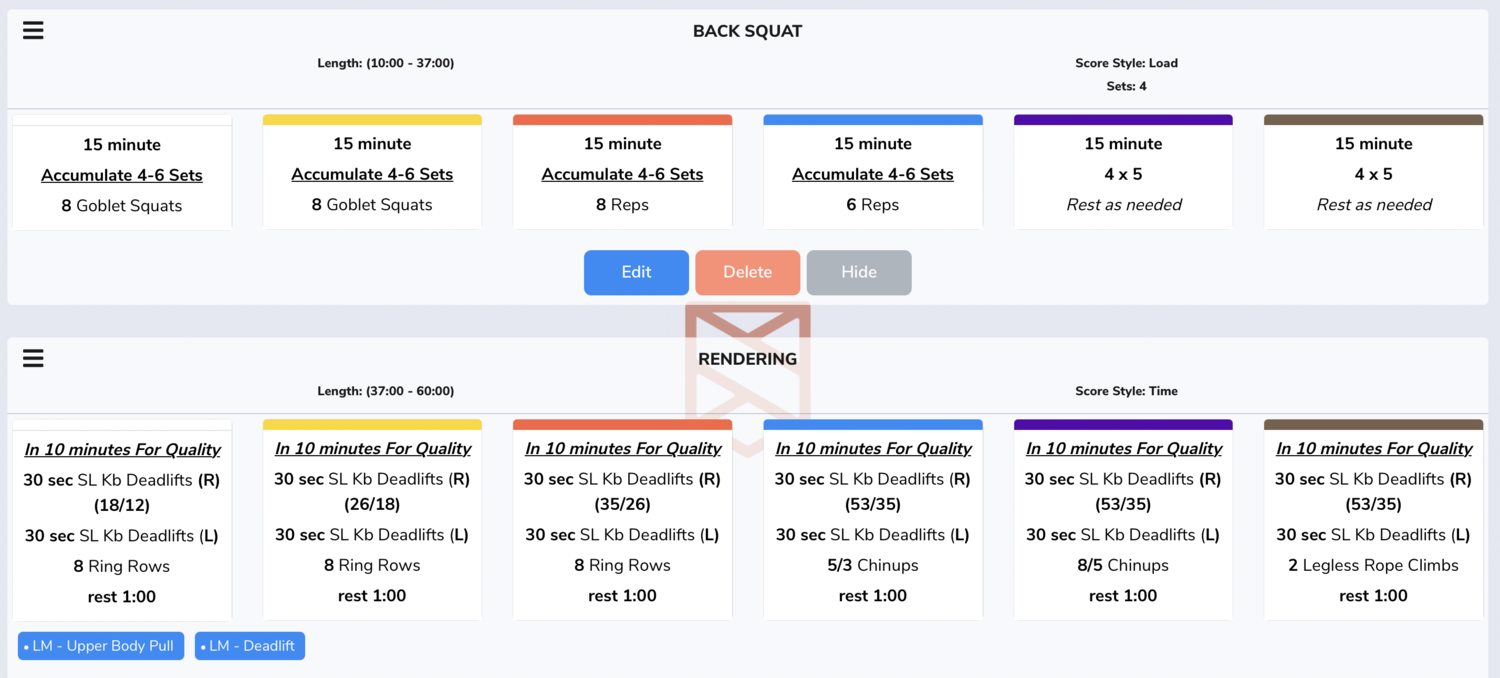Click 2 Legless Rope Climbs text
Screen dimensions: 1500x678
(x=1374, y=565)
